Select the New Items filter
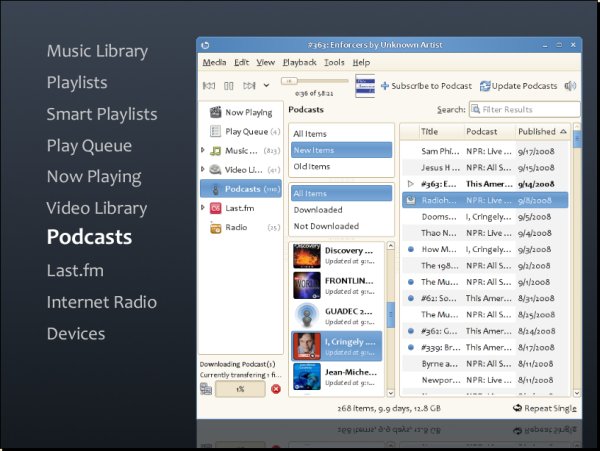Screen dimensions: 600x451 341,150
